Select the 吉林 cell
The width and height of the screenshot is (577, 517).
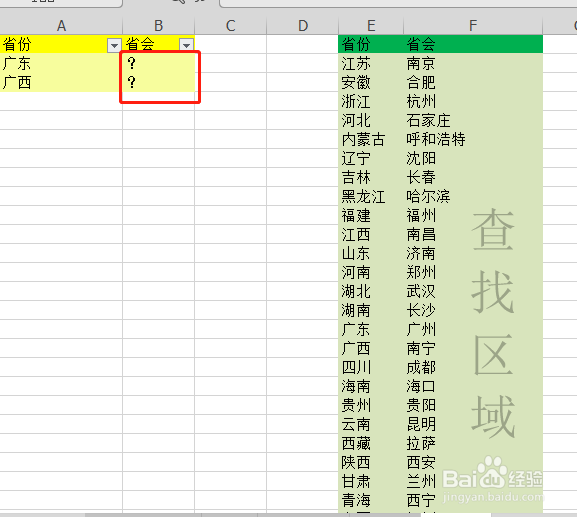coord(371,177)
